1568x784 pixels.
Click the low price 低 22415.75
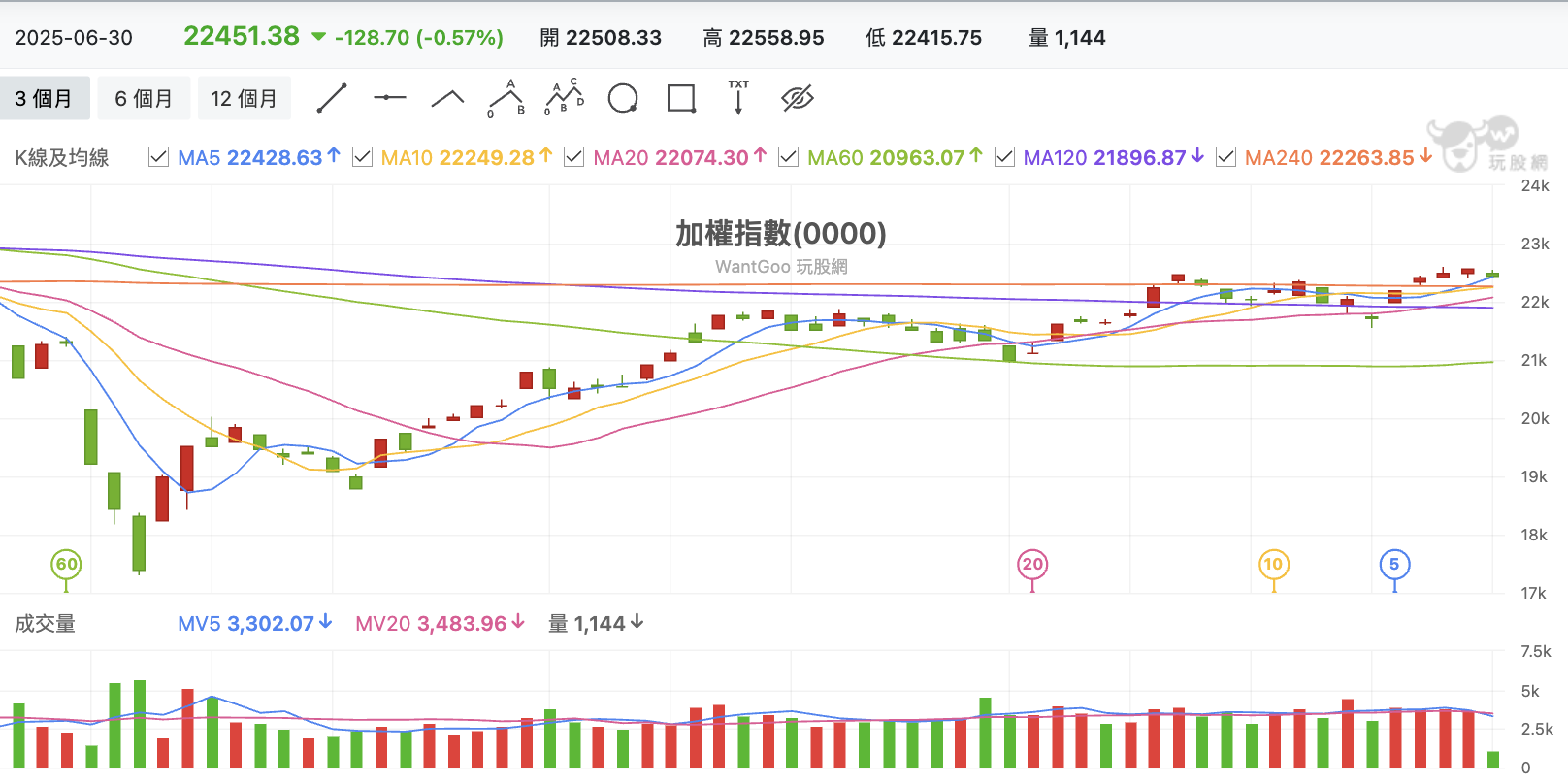tap(924, 38)
